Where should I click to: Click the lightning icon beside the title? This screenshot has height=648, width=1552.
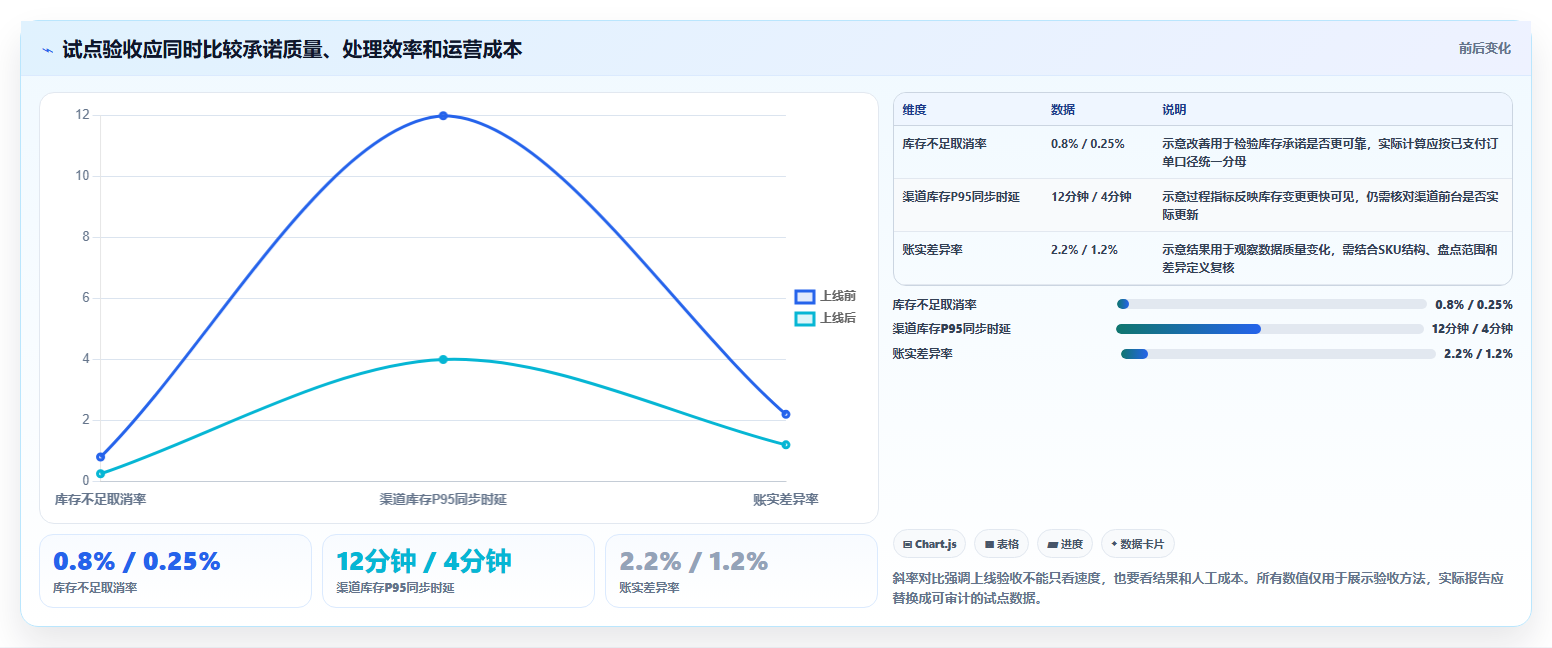47,50
